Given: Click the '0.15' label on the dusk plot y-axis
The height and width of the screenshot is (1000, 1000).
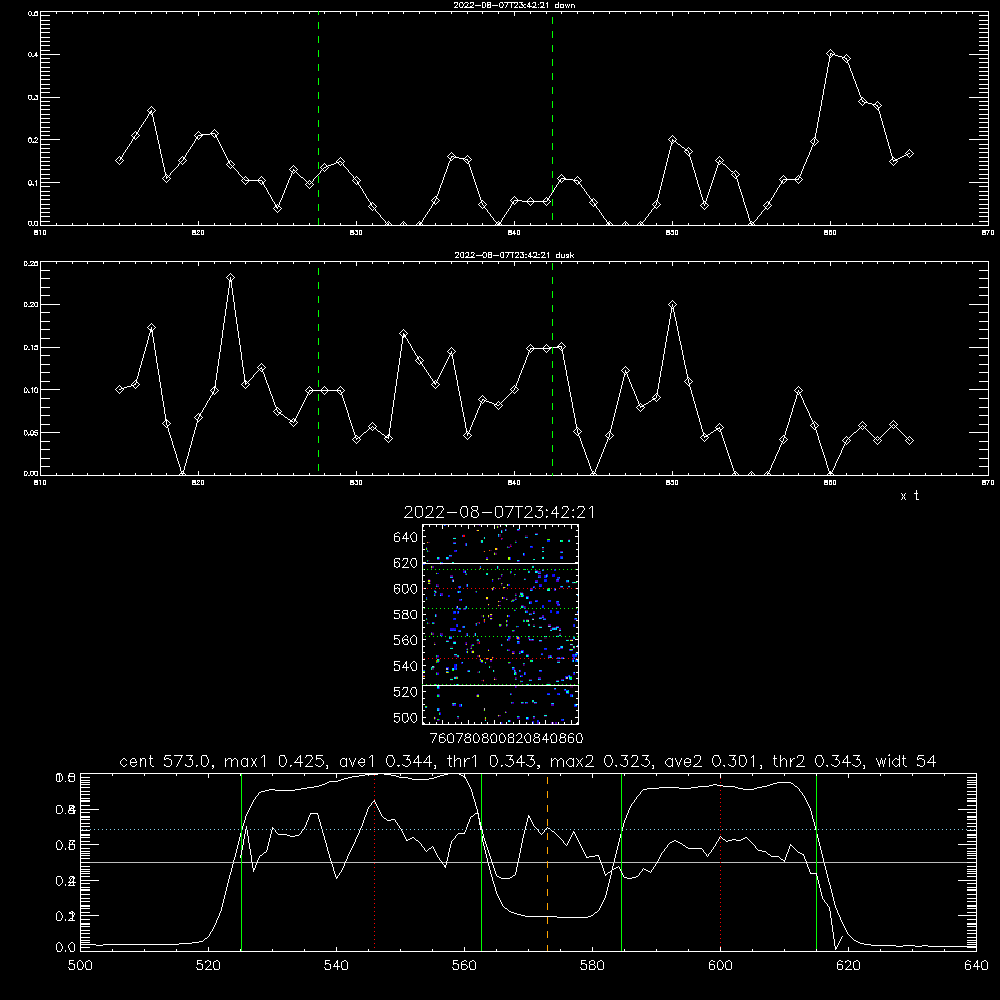Looking at the screenshot, I should (x=31, y=348).
